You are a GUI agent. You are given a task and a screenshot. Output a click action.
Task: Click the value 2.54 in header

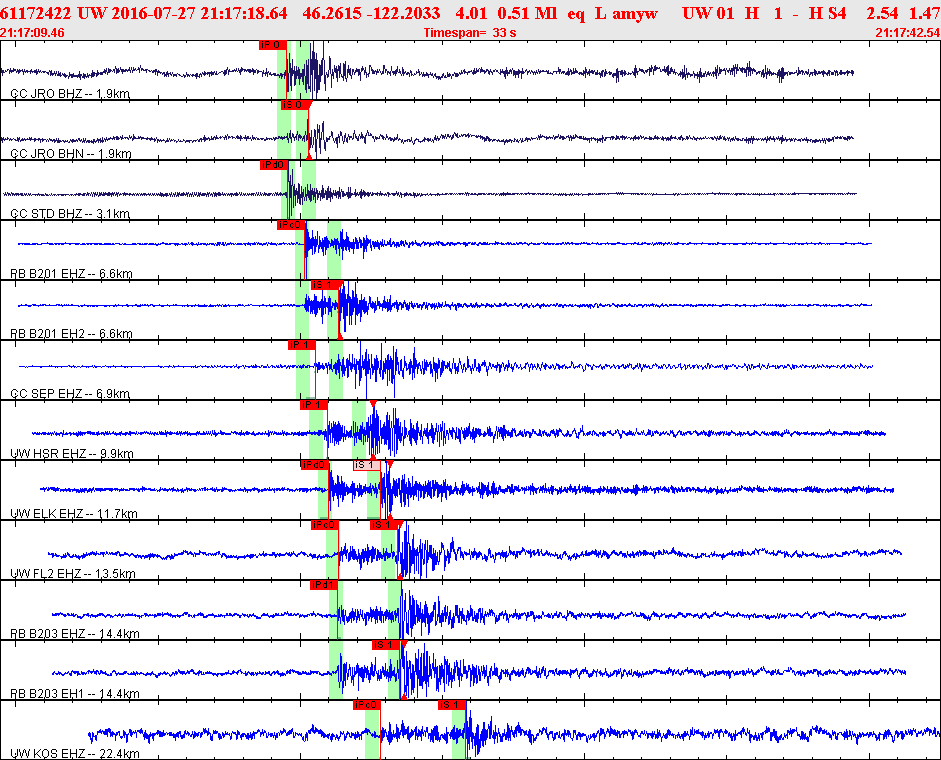pos(882,13)
